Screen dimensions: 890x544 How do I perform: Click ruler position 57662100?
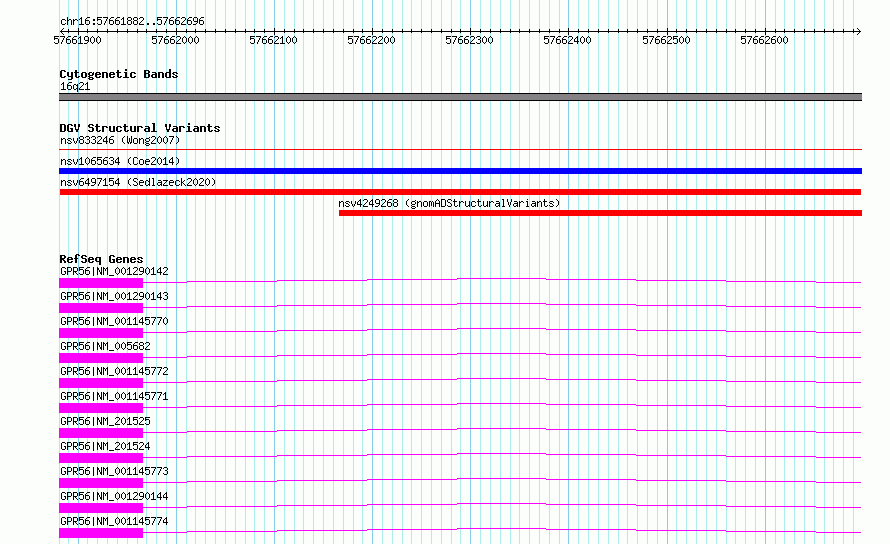click(274, 40)
